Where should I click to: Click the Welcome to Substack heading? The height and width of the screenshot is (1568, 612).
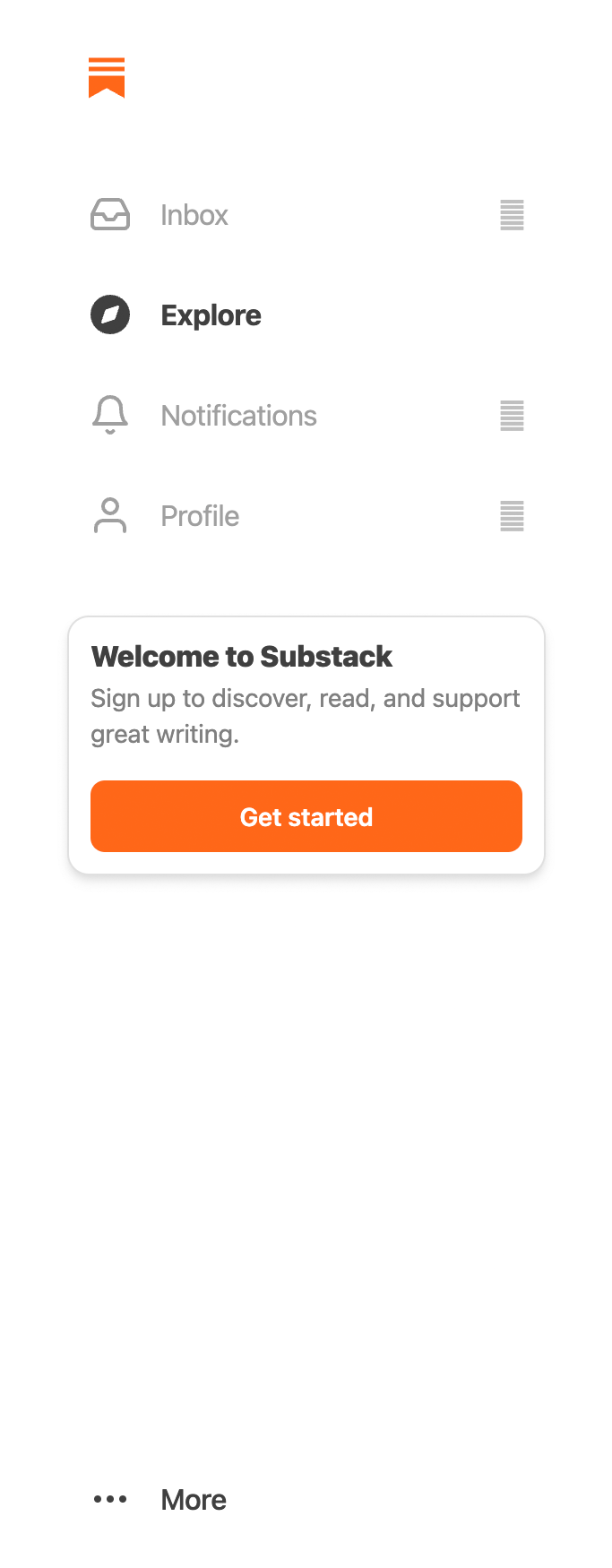tap(242, 656)
